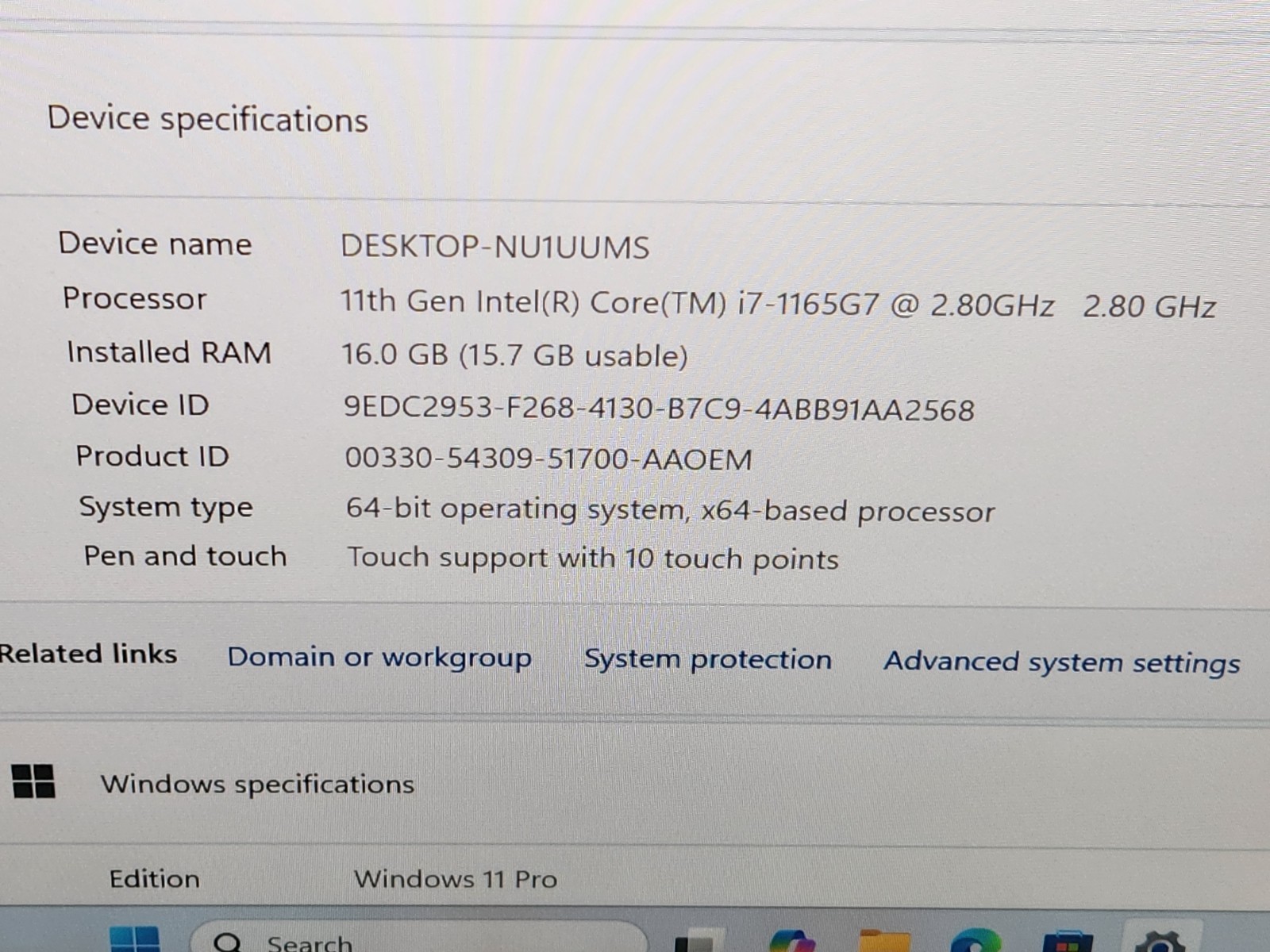Select the Device ID value 9EDC2953-F268-4130-B7C9-4ABB91AA2568
1270x952 pixels.
coord(659,409)
